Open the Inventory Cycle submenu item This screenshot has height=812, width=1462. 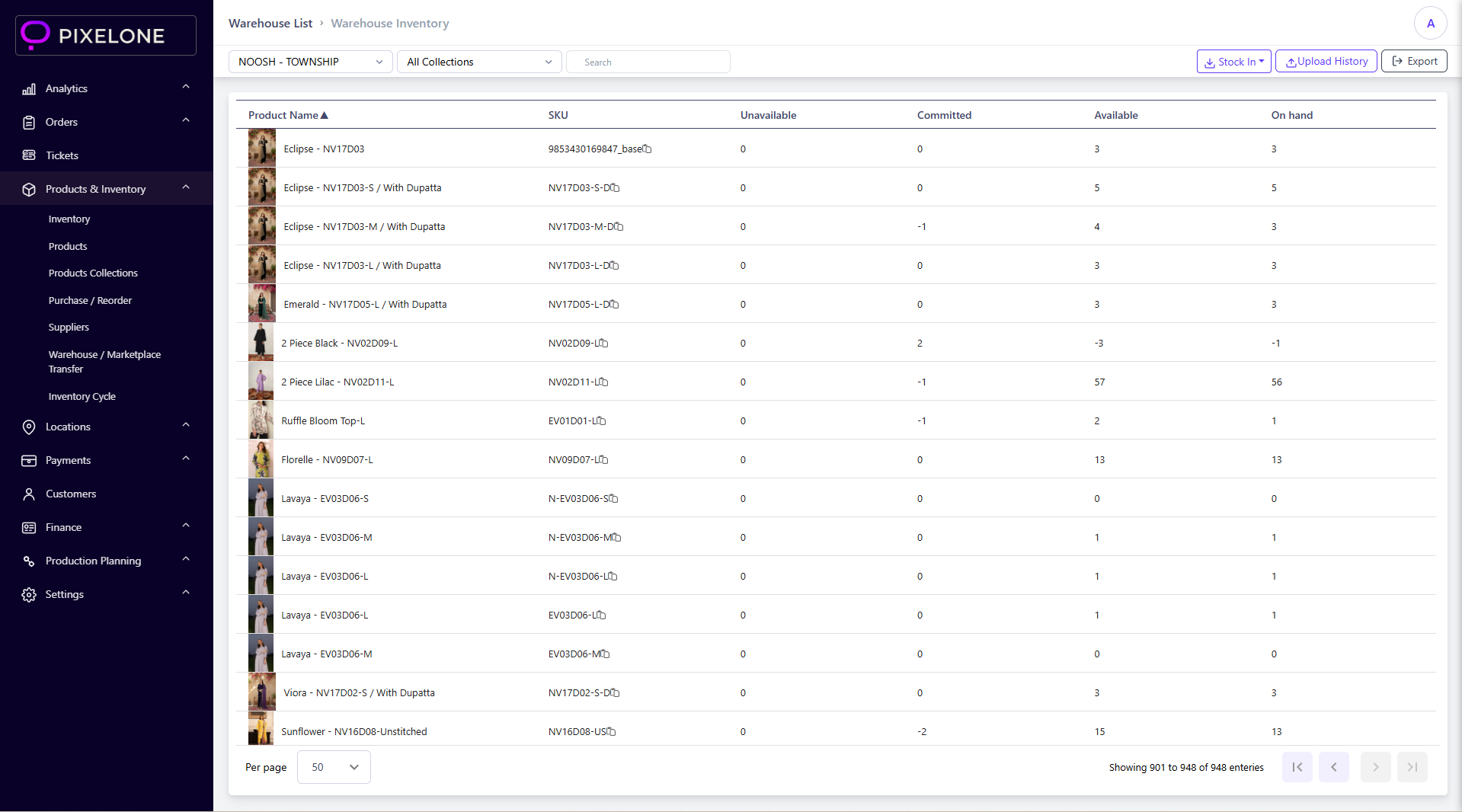coord(82,397)
